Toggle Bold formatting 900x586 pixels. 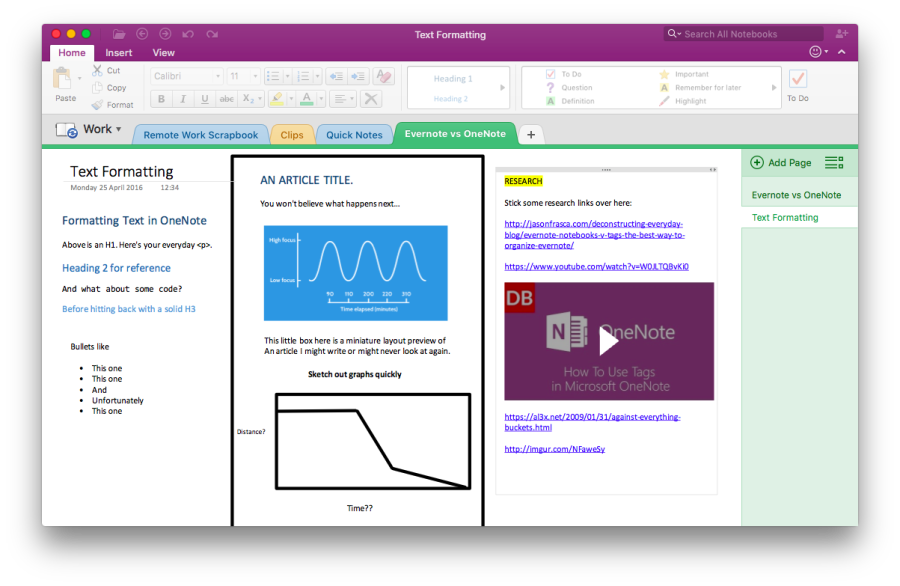click(x=161, y=99)
